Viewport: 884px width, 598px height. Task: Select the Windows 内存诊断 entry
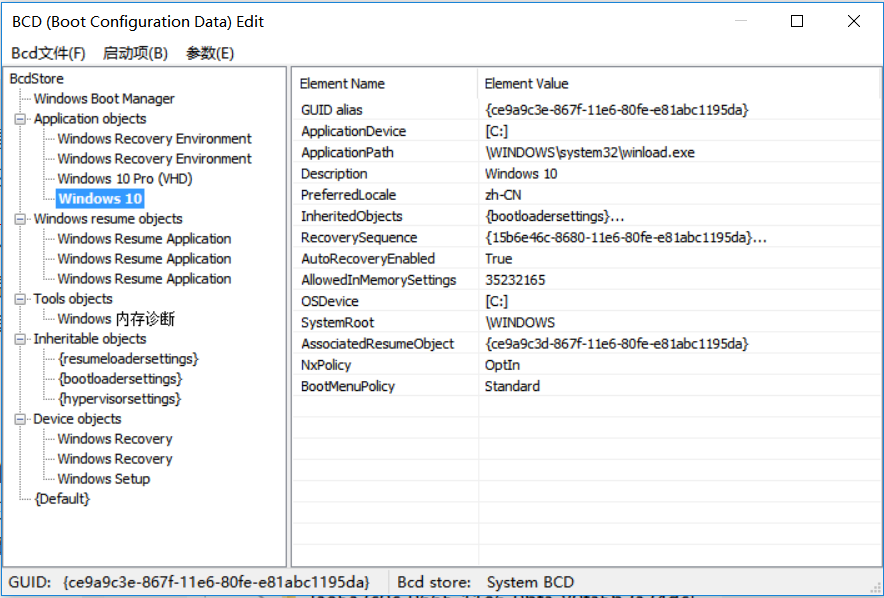tap(116, 319)
